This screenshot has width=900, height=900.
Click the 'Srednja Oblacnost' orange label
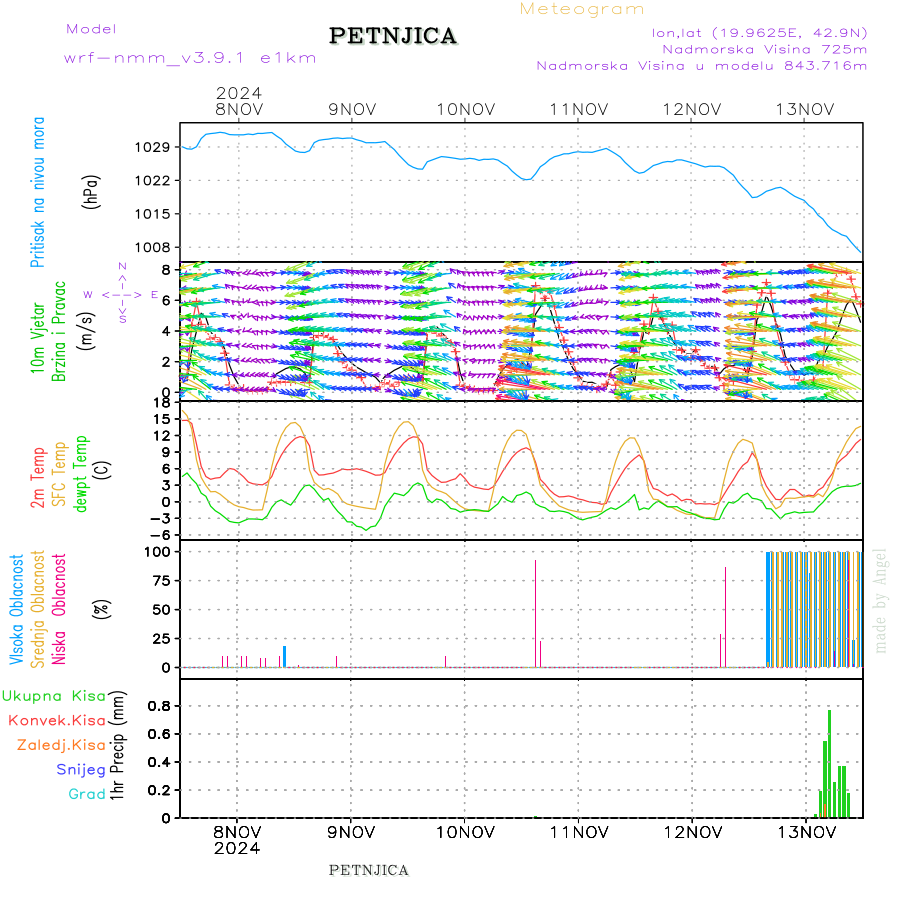point(37,610)
